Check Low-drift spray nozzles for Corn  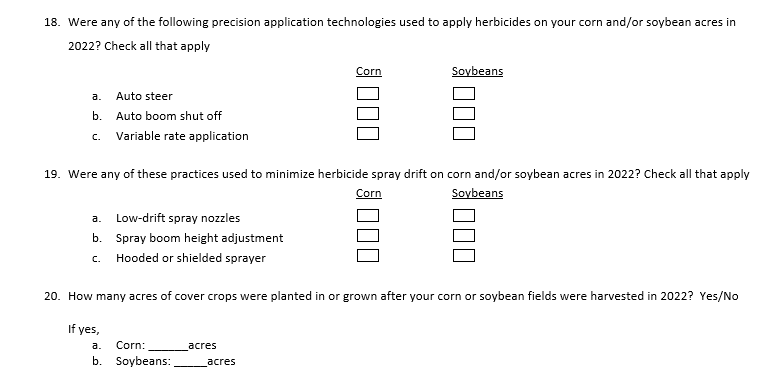point(368,215)
